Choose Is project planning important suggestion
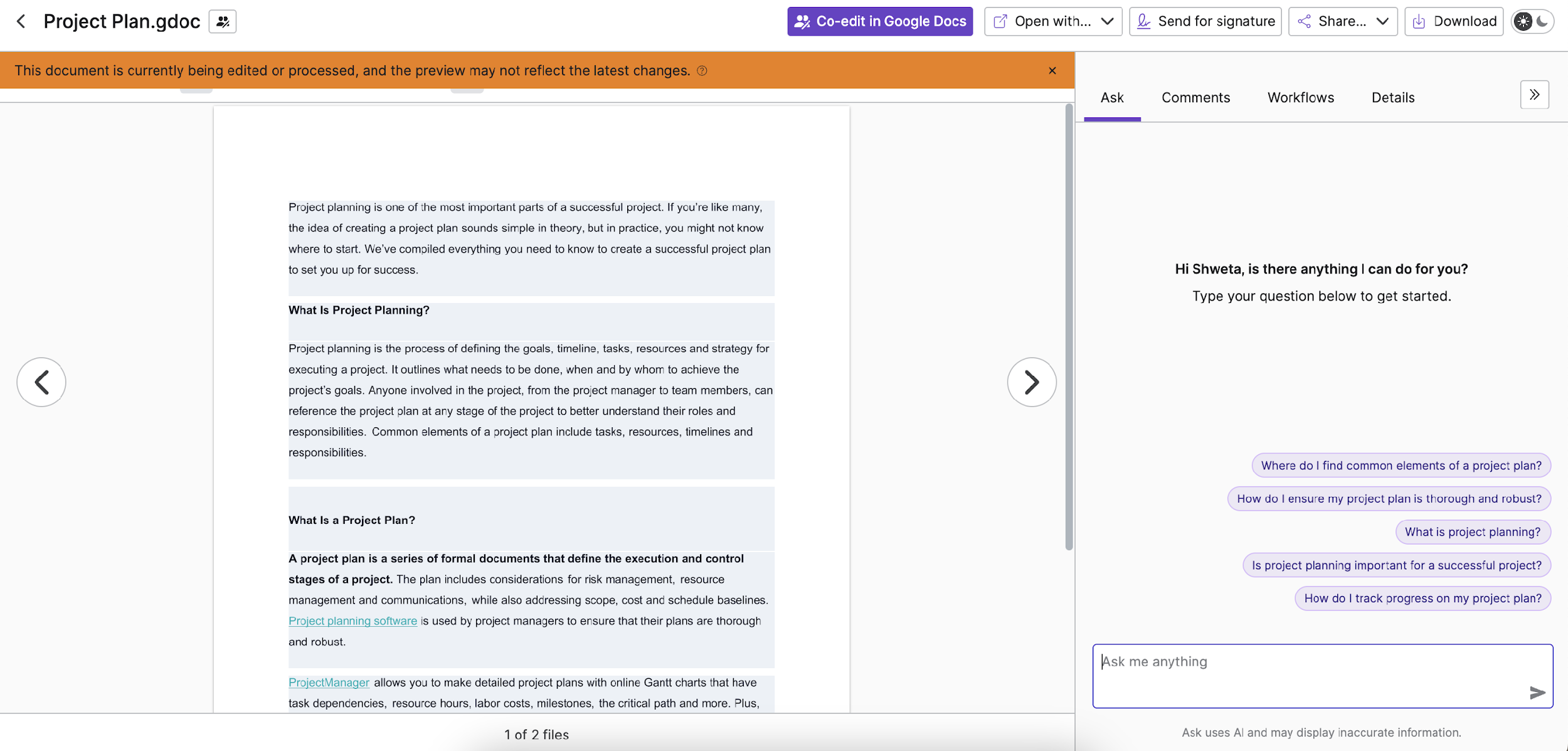This screenshot has width=1568, height=751. (1396, 565)
